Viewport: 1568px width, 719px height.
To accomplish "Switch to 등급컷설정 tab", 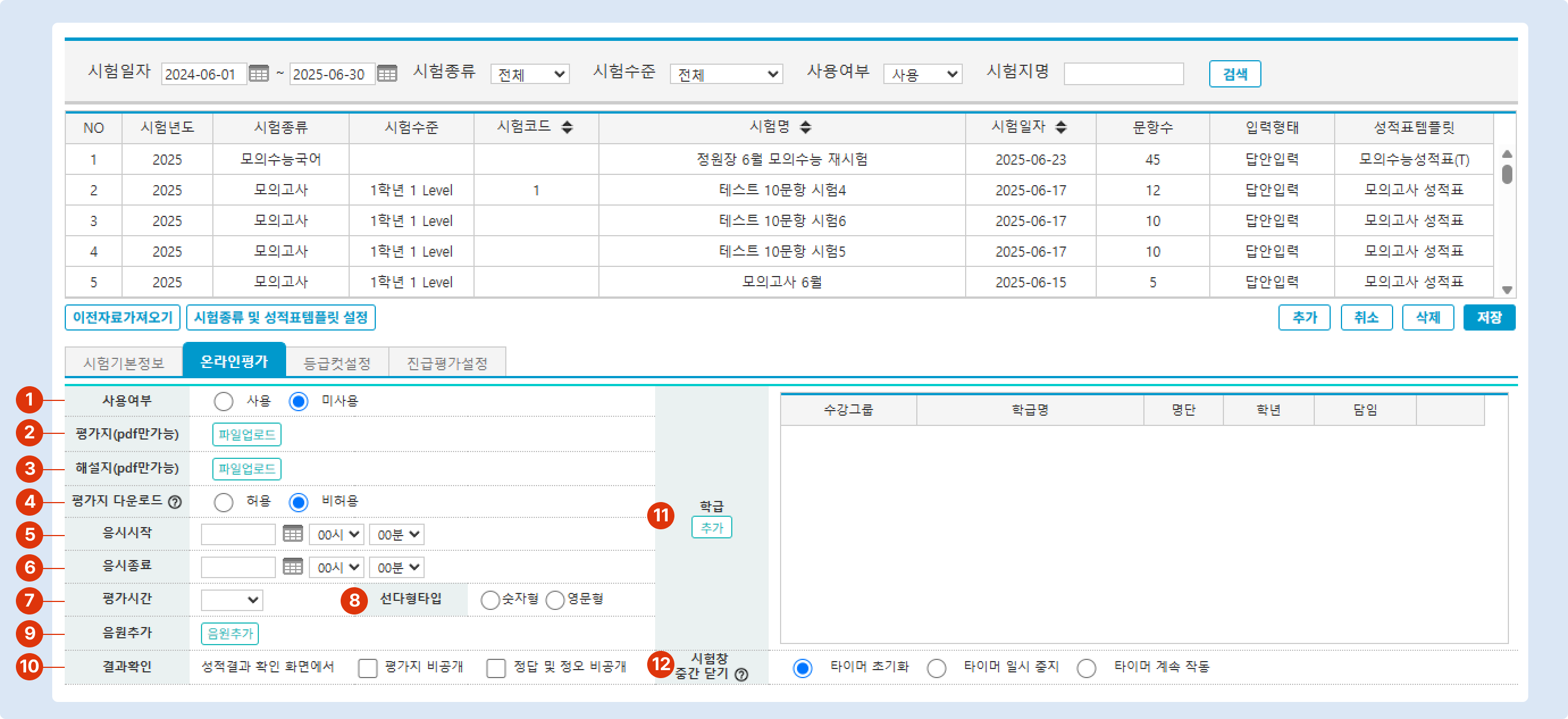I will point(337,363).
